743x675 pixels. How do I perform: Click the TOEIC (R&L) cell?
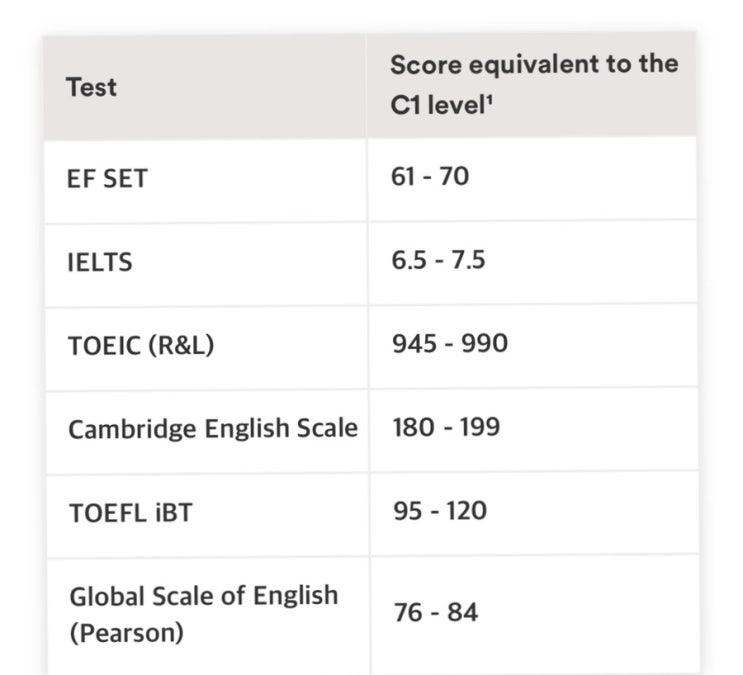[141, 346]
